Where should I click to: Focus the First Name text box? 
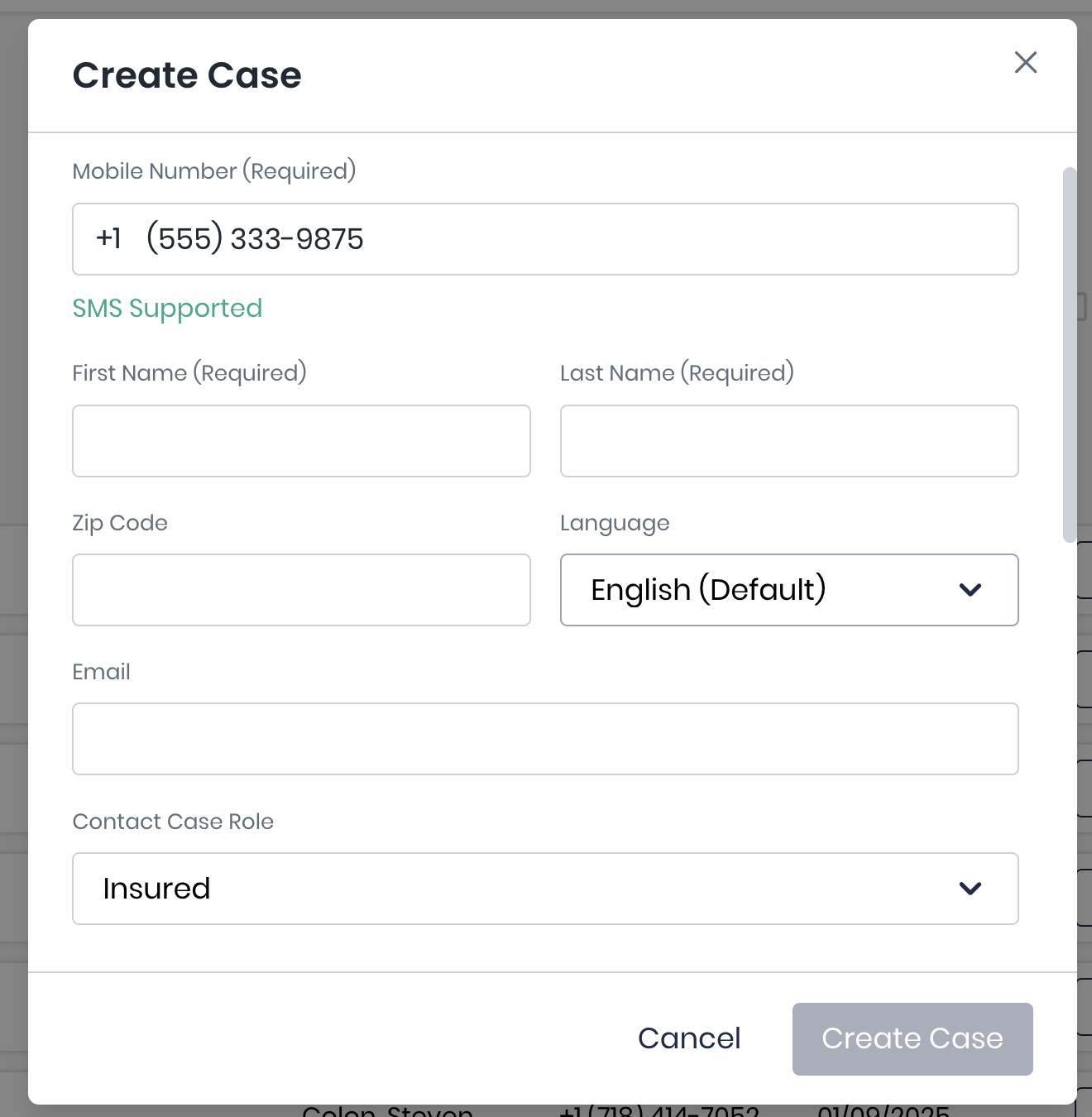[x=301, y=441]
